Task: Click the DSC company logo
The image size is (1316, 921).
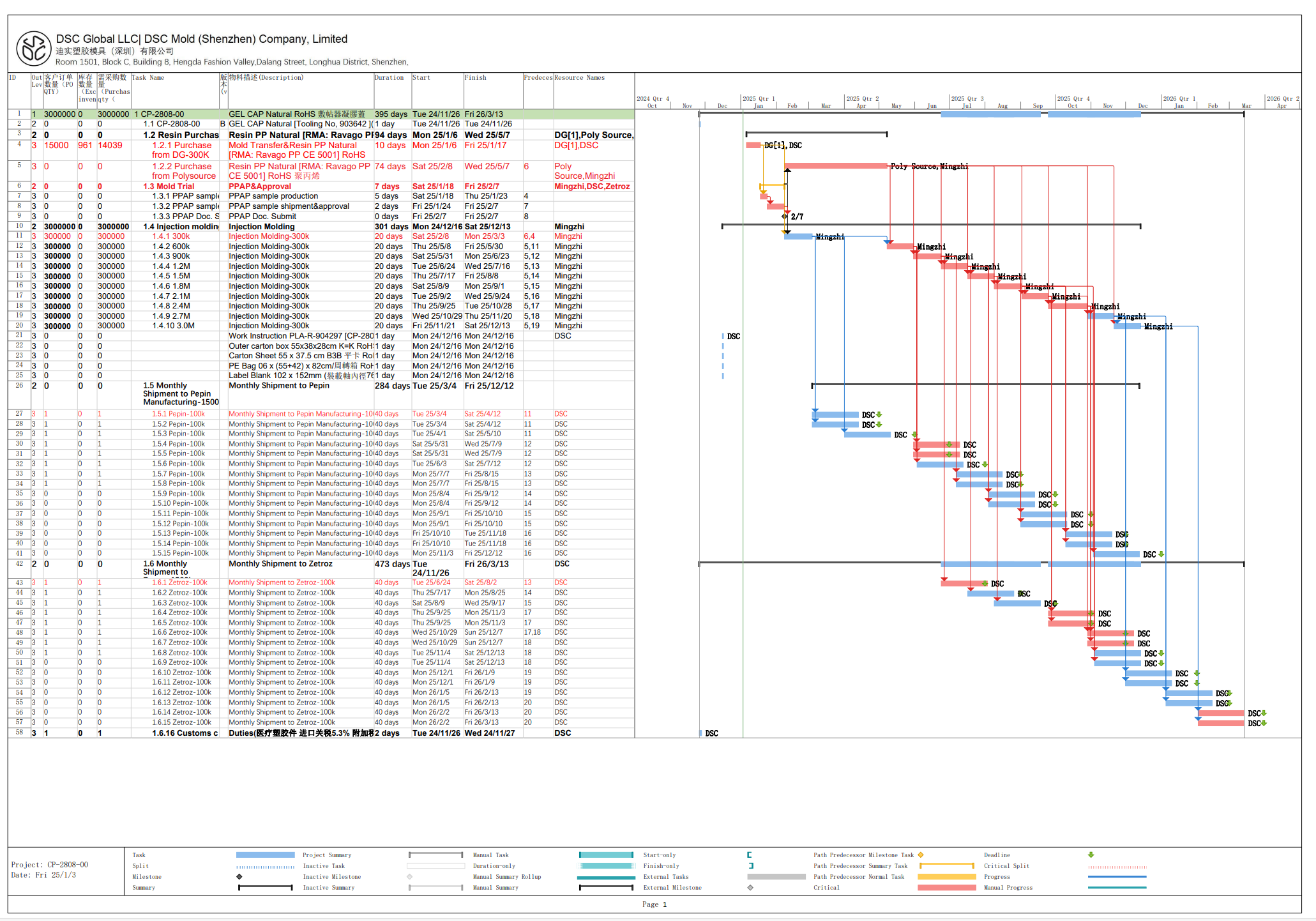Action: click(x=34, y=49)
